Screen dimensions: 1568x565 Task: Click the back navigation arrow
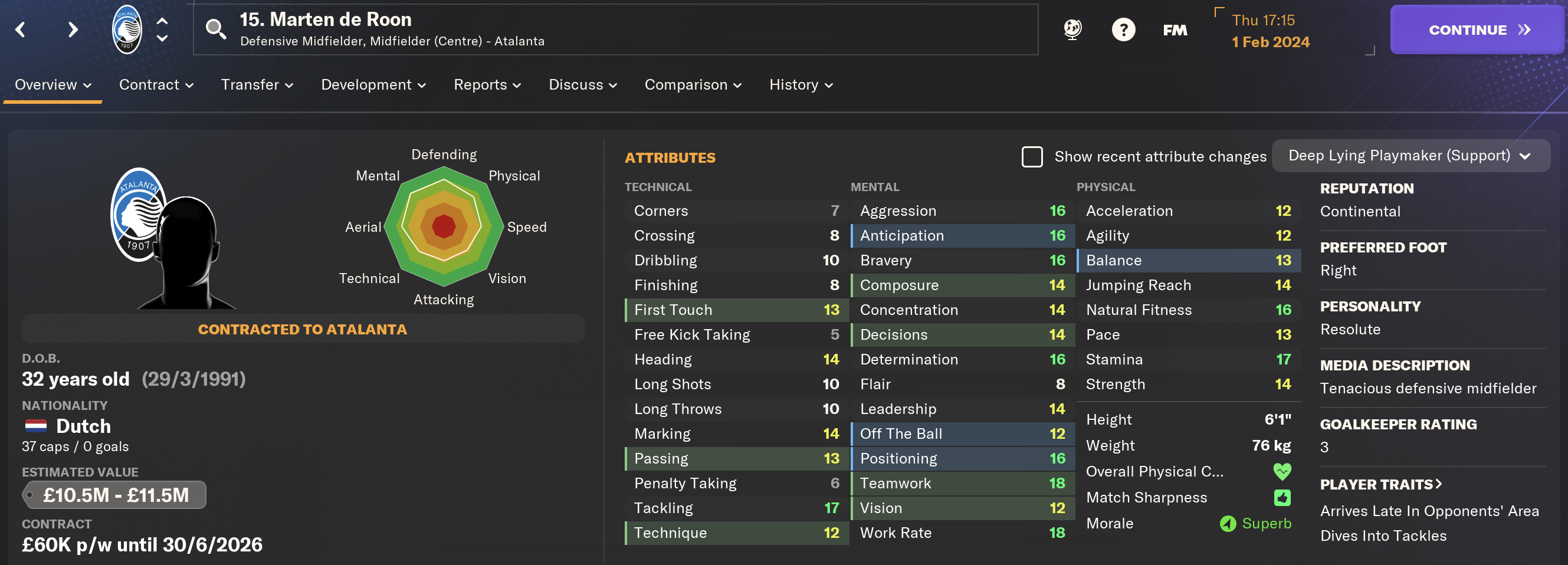21,29
